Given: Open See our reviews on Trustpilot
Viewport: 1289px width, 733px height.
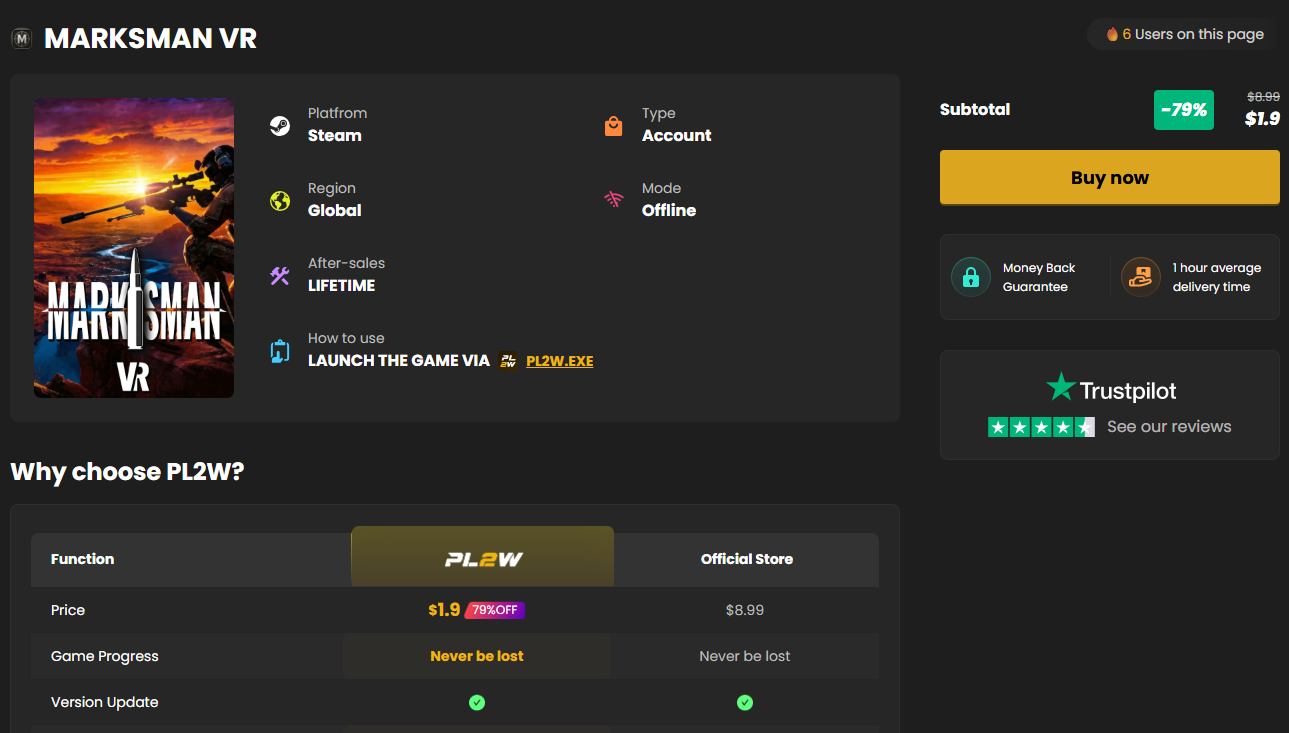Looking at the screenshot, I should point(1169,427).
